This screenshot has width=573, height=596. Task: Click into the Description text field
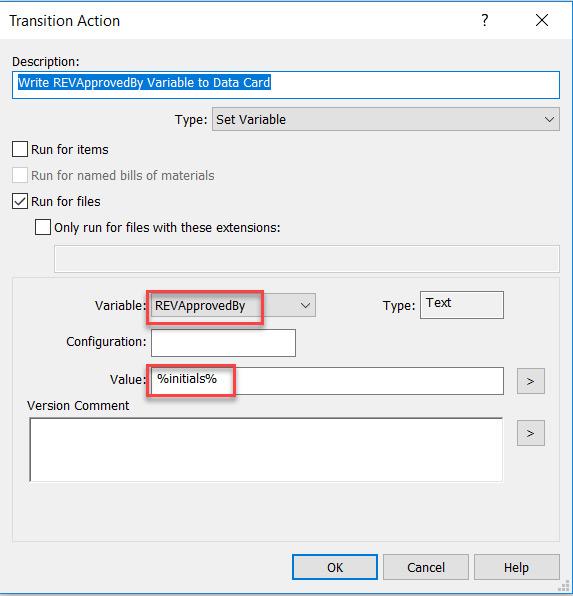pos(286,85)
